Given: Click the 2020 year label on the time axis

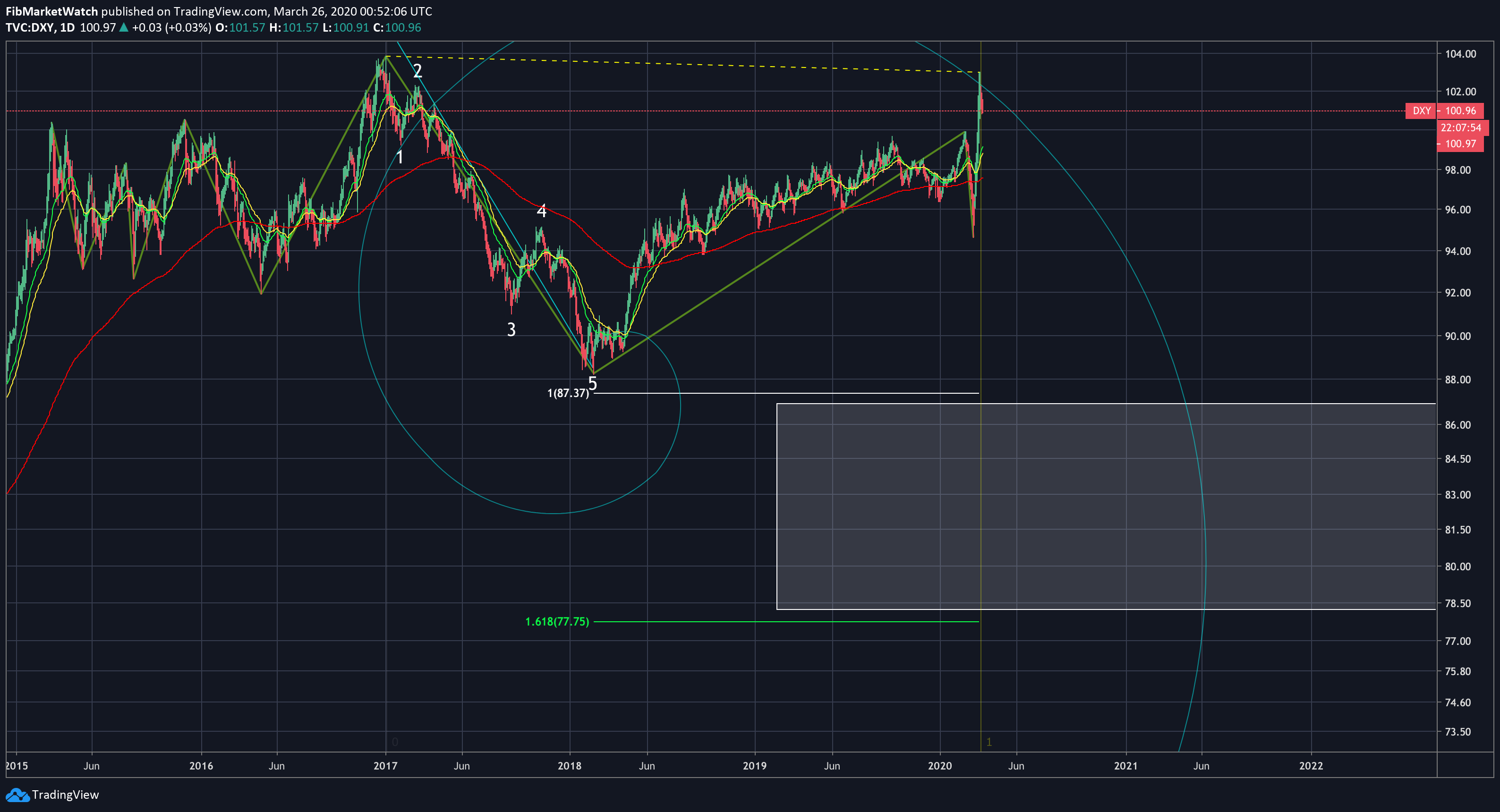Looking at the screenshot, I should pyautogui.click(x=940, y=765).
